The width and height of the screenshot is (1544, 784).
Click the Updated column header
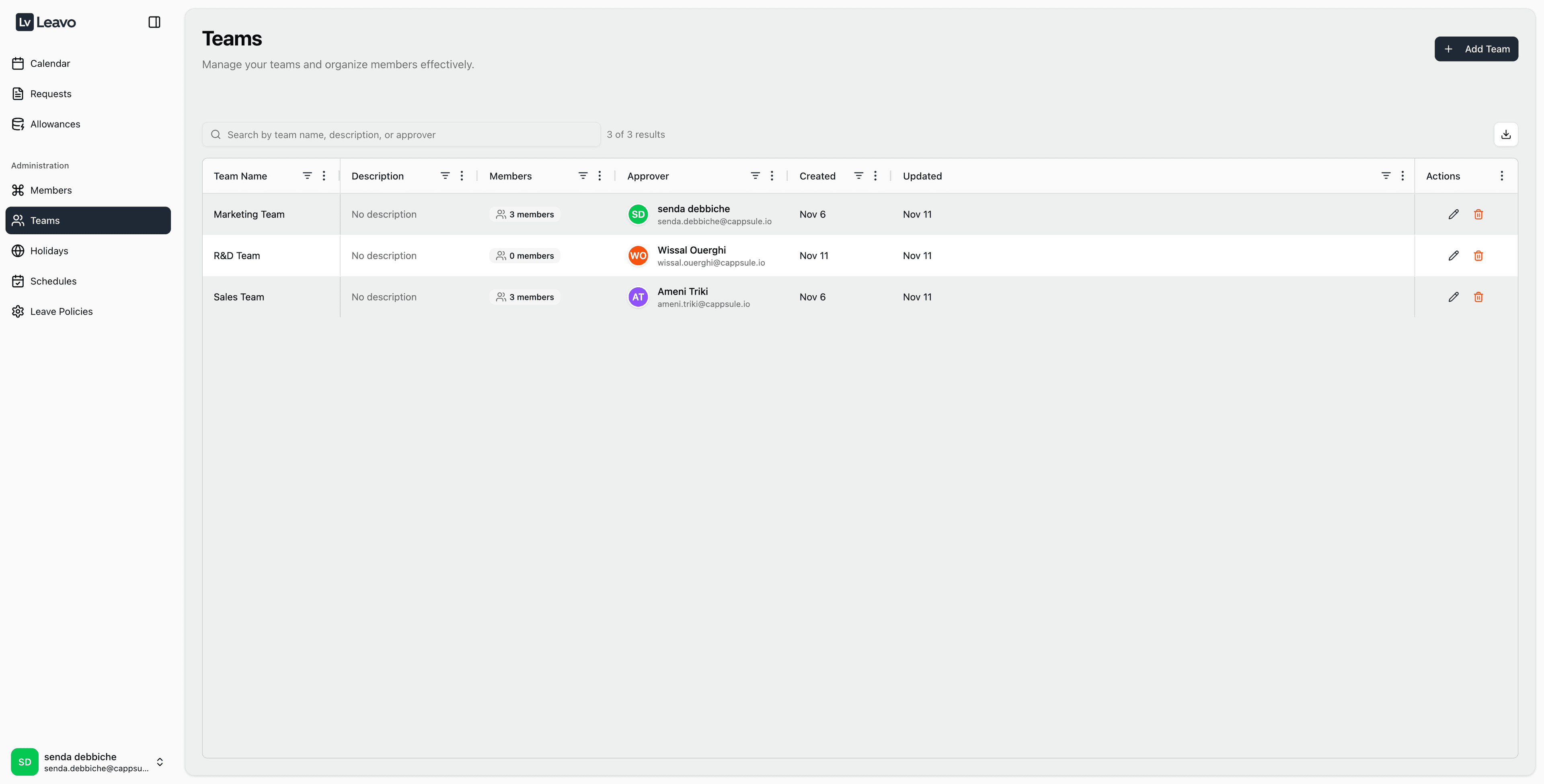point(922,176)
